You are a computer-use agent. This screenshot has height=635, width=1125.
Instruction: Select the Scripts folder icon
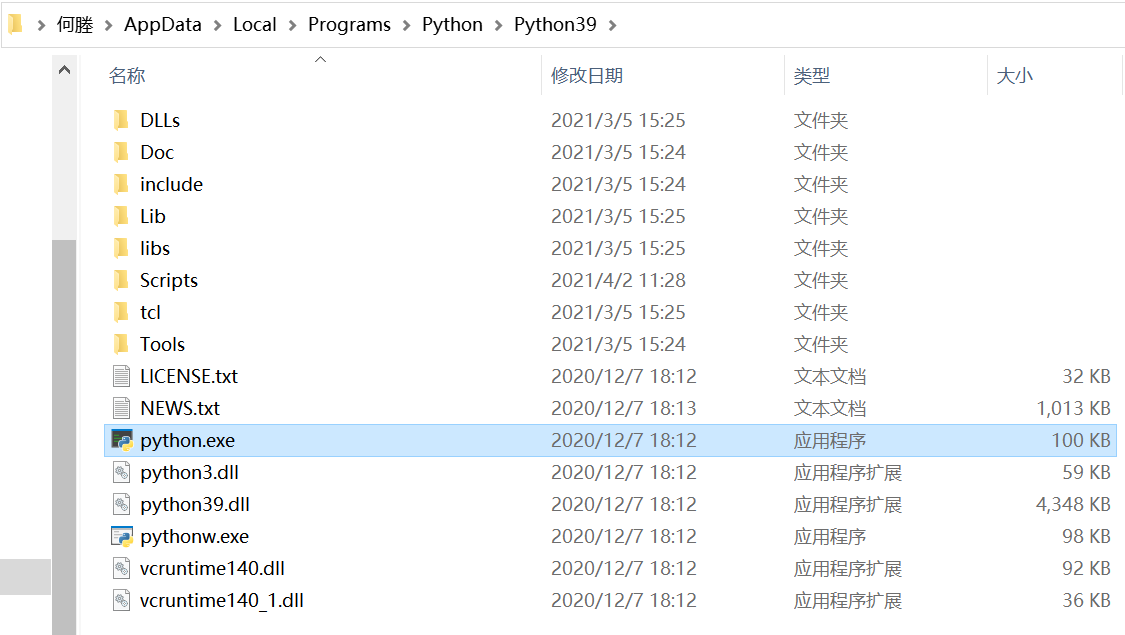tap(121, 281)
